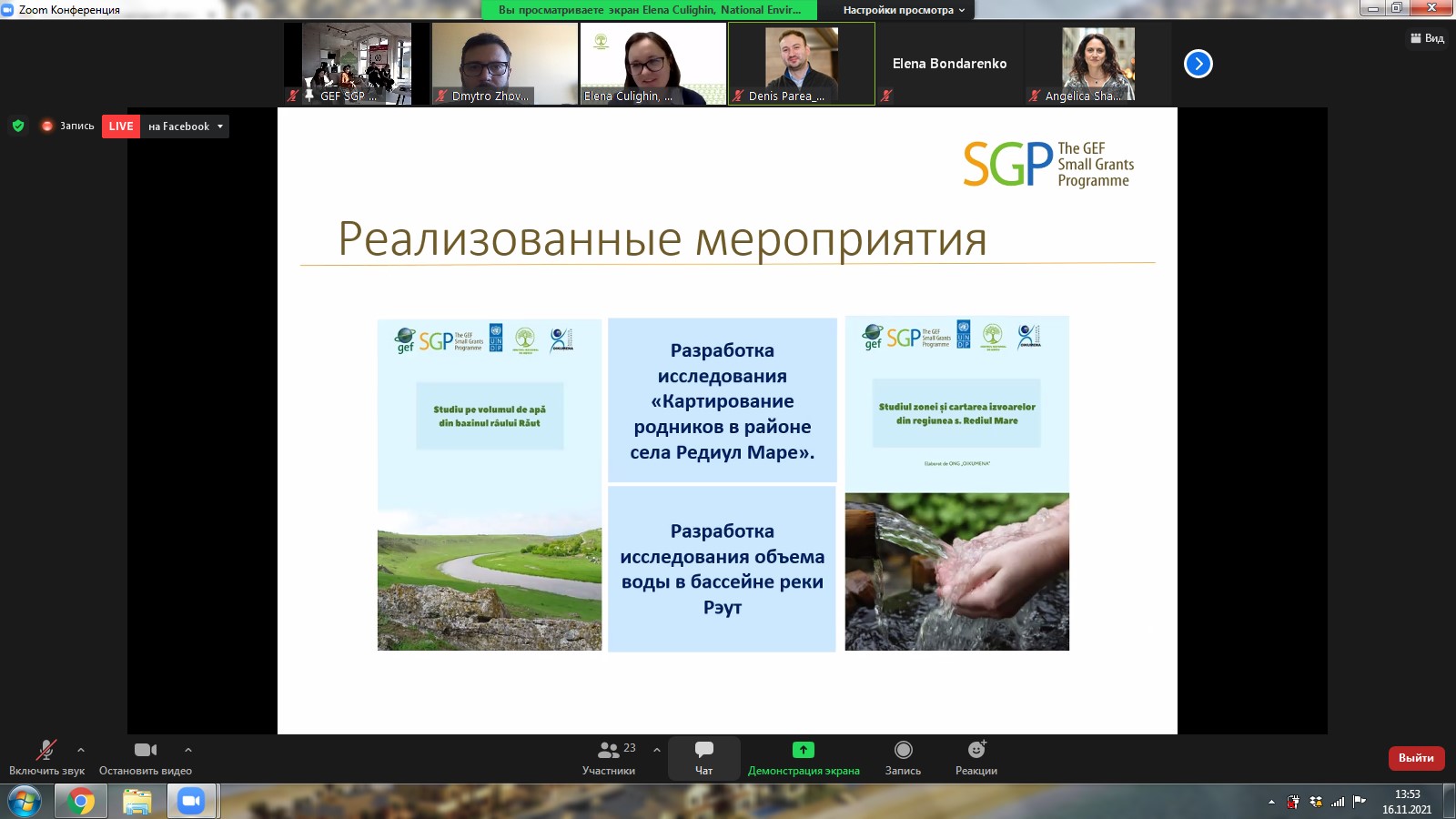Screen dimensions: 1456x819
Task: Click the red LIVE badge
Action: (x=121, y=126)
